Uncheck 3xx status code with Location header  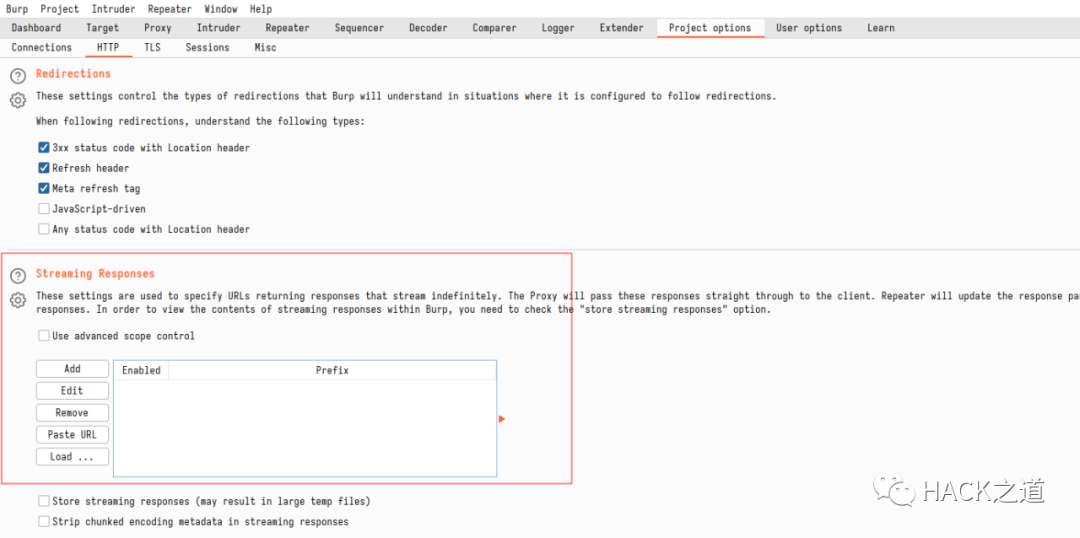click(44, 147)
